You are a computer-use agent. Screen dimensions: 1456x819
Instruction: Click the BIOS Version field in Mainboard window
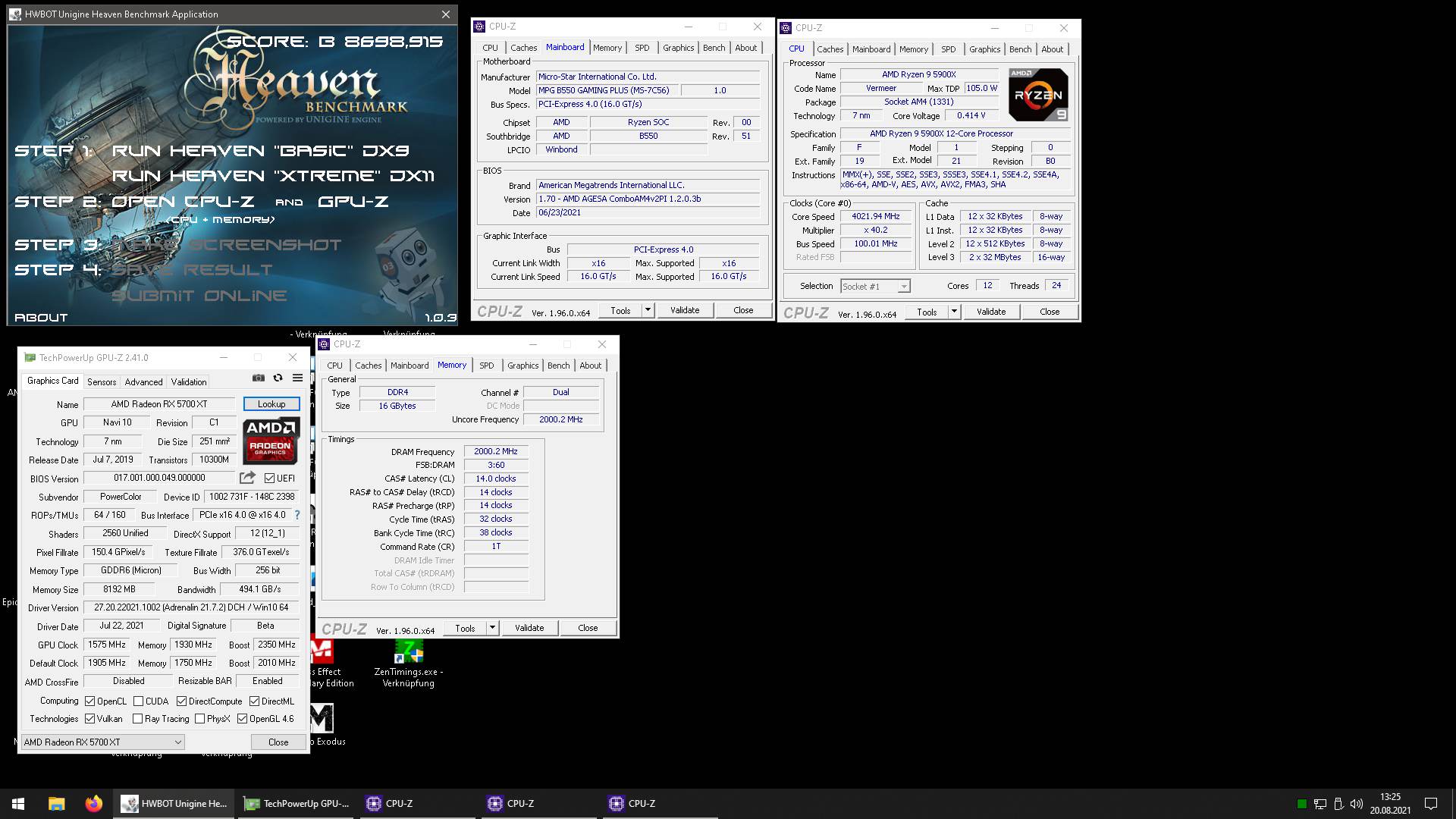tap(648, 199)
